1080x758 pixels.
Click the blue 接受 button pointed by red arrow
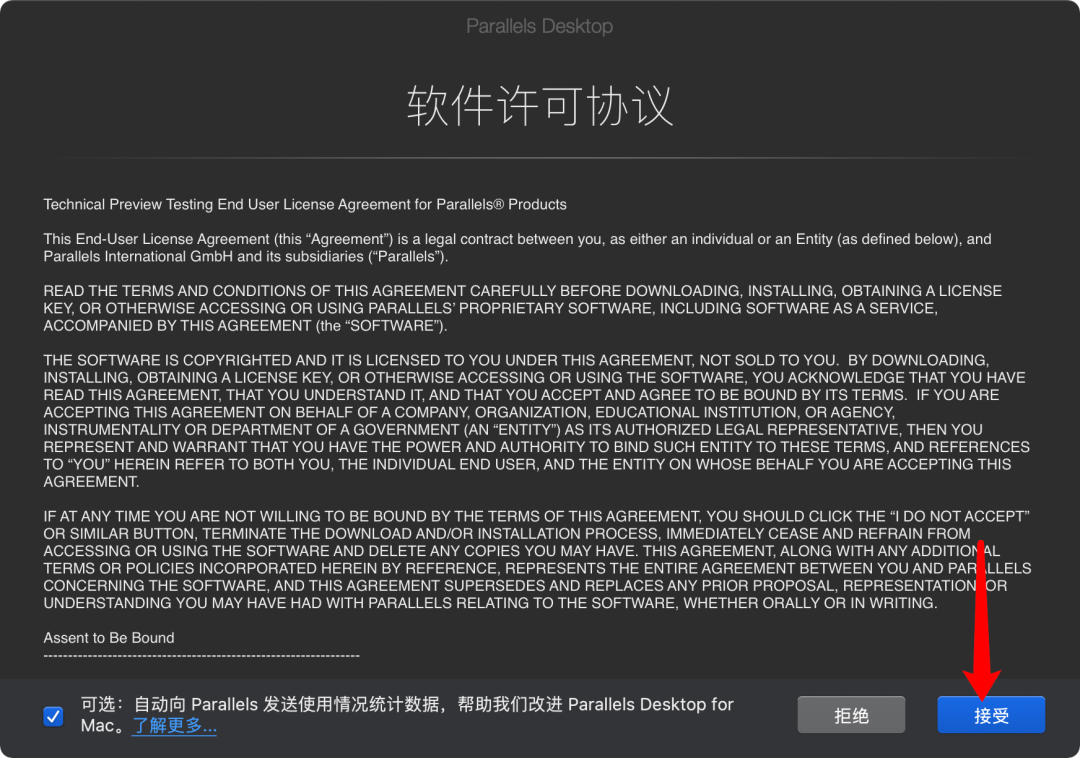click(990, 714)
